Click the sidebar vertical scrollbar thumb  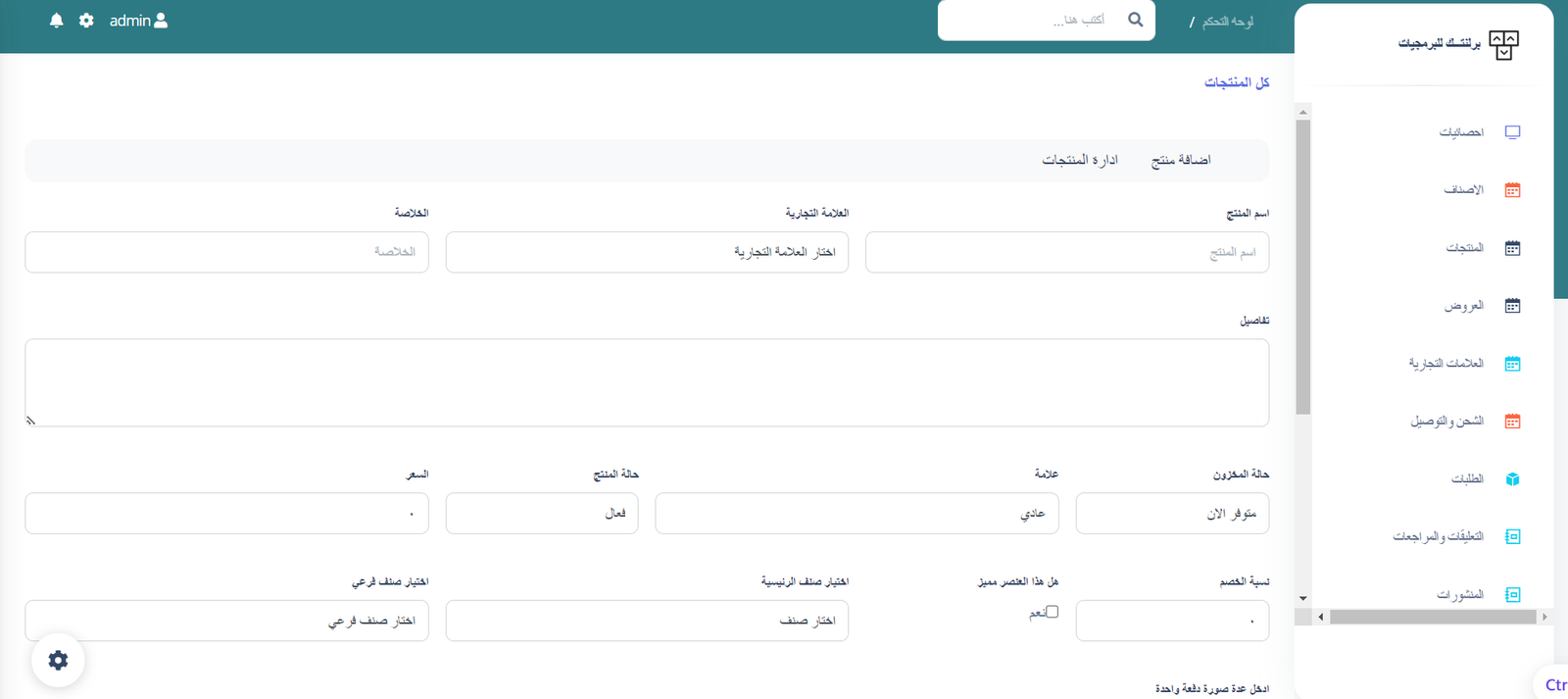pos(1302,265)
